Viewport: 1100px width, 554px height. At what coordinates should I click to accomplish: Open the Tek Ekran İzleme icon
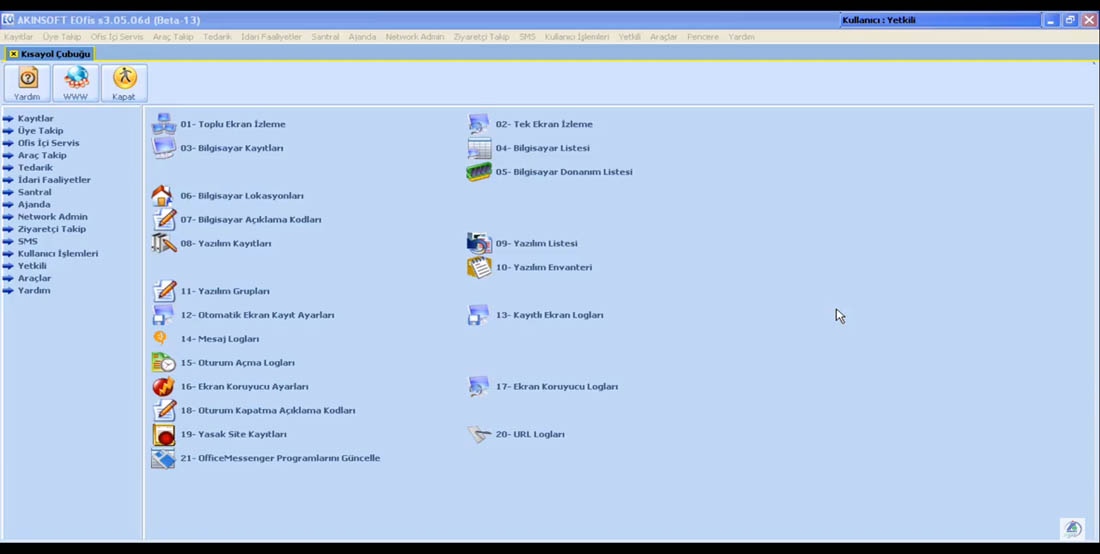pyautogui.click(x=479, y=124)
